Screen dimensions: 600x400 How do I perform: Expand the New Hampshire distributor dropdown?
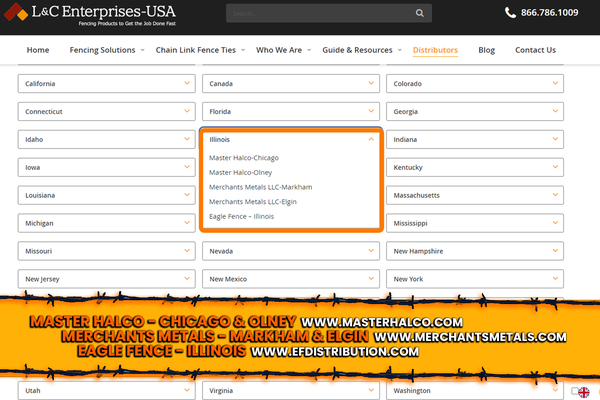475,251
